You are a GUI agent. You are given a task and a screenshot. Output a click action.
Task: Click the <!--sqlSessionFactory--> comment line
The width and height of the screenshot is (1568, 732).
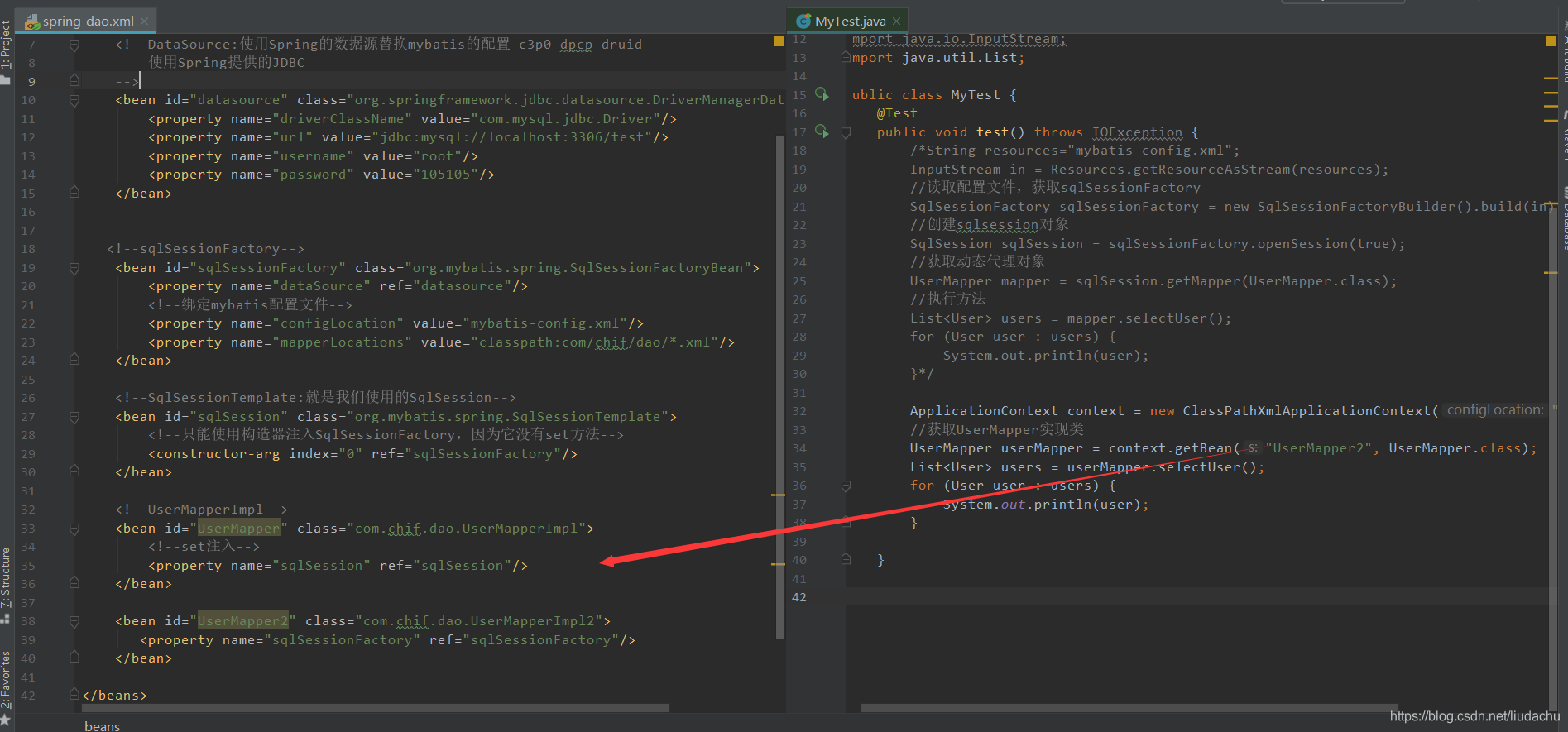(205, 249)
